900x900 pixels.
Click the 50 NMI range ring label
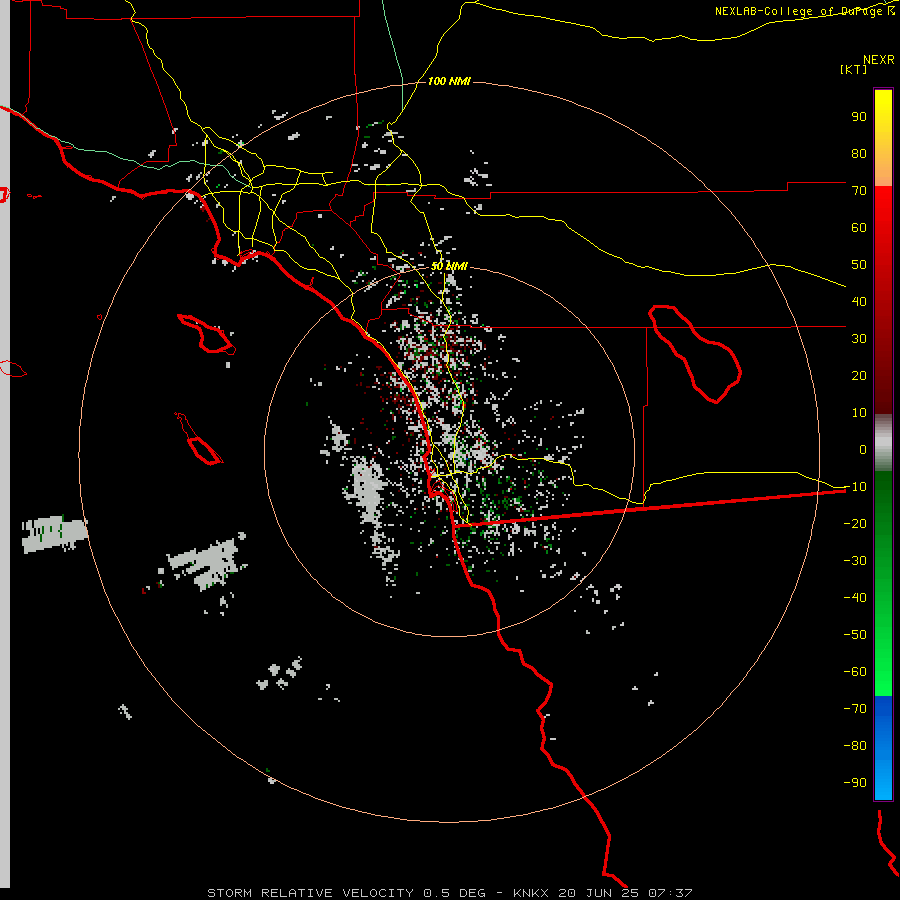point(449,266)
